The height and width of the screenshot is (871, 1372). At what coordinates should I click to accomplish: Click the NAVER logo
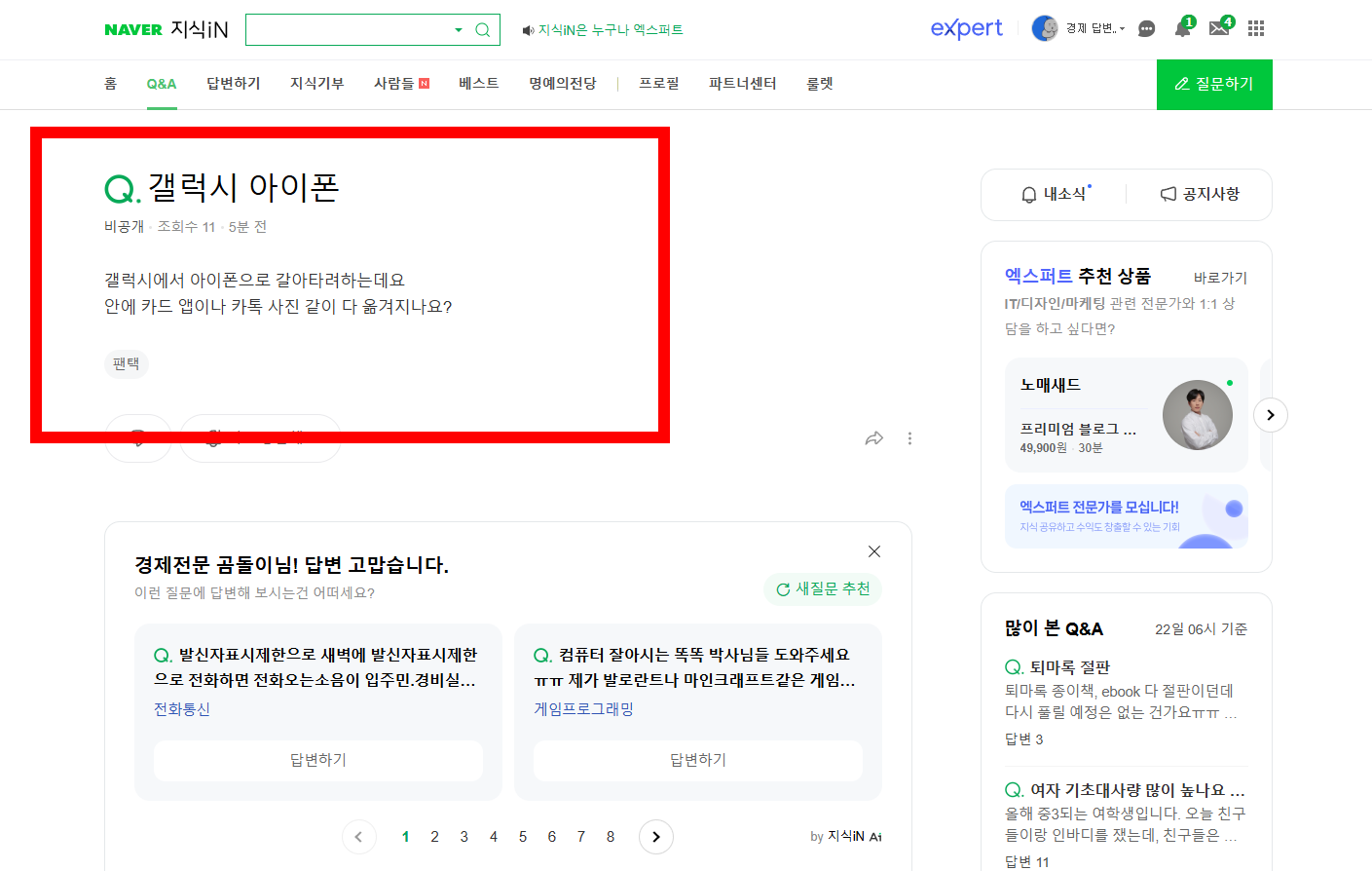pos(133,30)
